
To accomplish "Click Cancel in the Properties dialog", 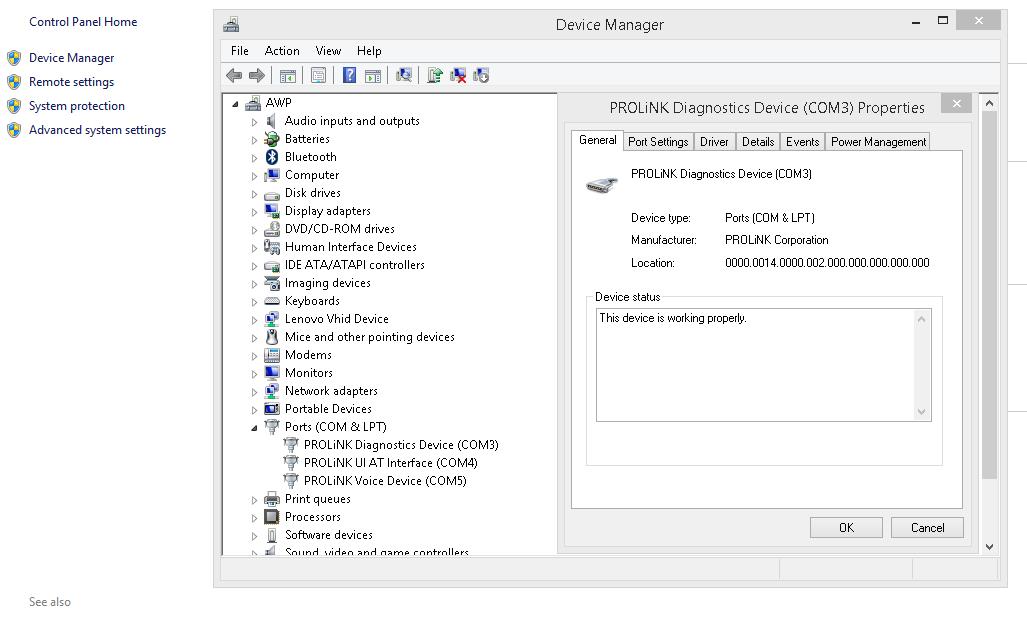I will point(927,527).
